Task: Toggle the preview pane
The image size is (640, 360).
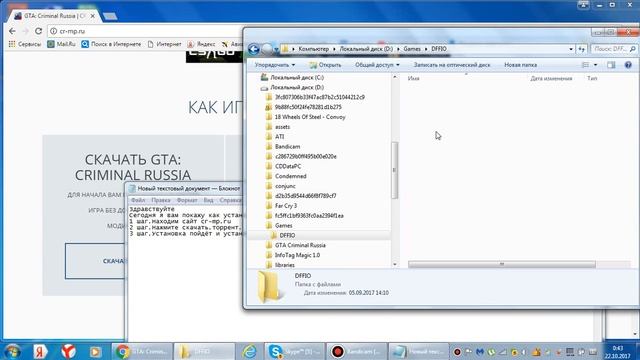Action: pos(611,65)
